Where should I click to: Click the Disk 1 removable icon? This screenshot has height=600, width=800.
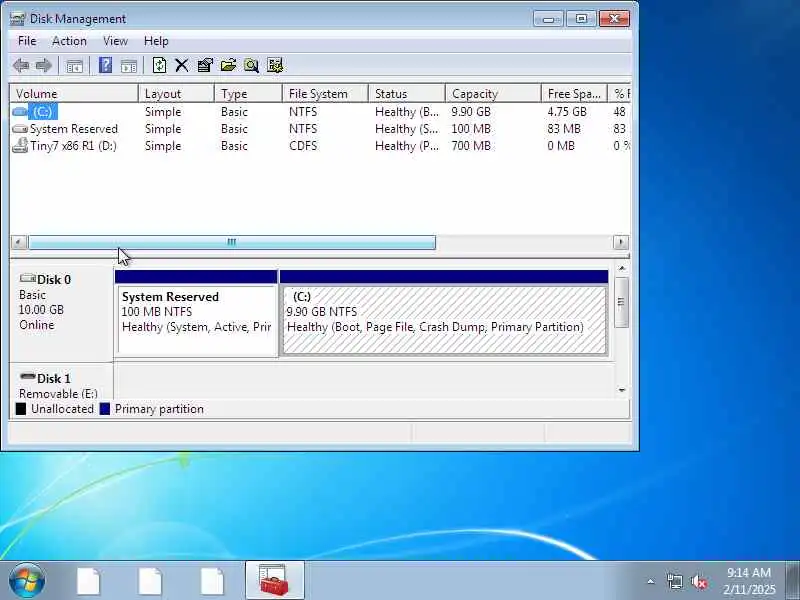pyautogui.click(x=28, y=377)
